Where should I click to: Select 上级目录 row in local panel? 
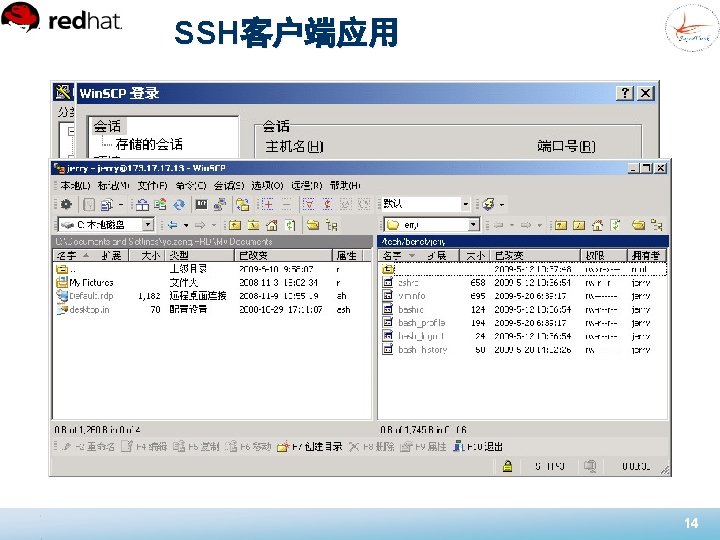(212, 269)
